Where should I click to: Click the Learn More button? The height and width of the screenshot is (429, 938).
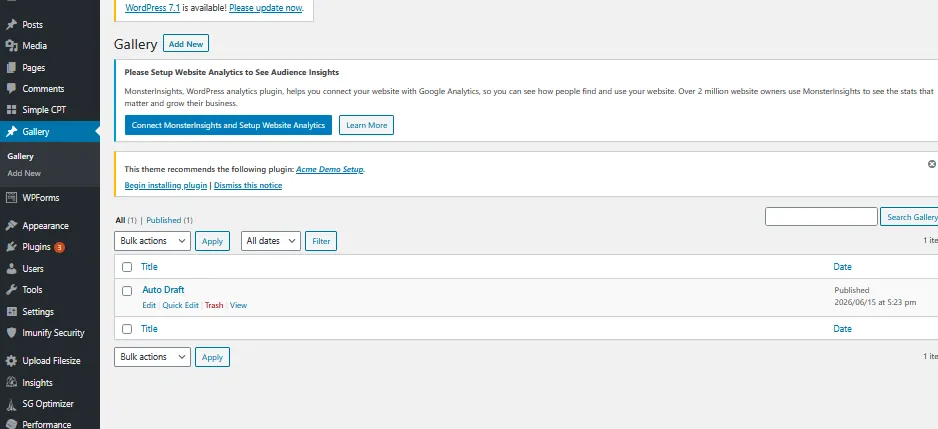366,125
